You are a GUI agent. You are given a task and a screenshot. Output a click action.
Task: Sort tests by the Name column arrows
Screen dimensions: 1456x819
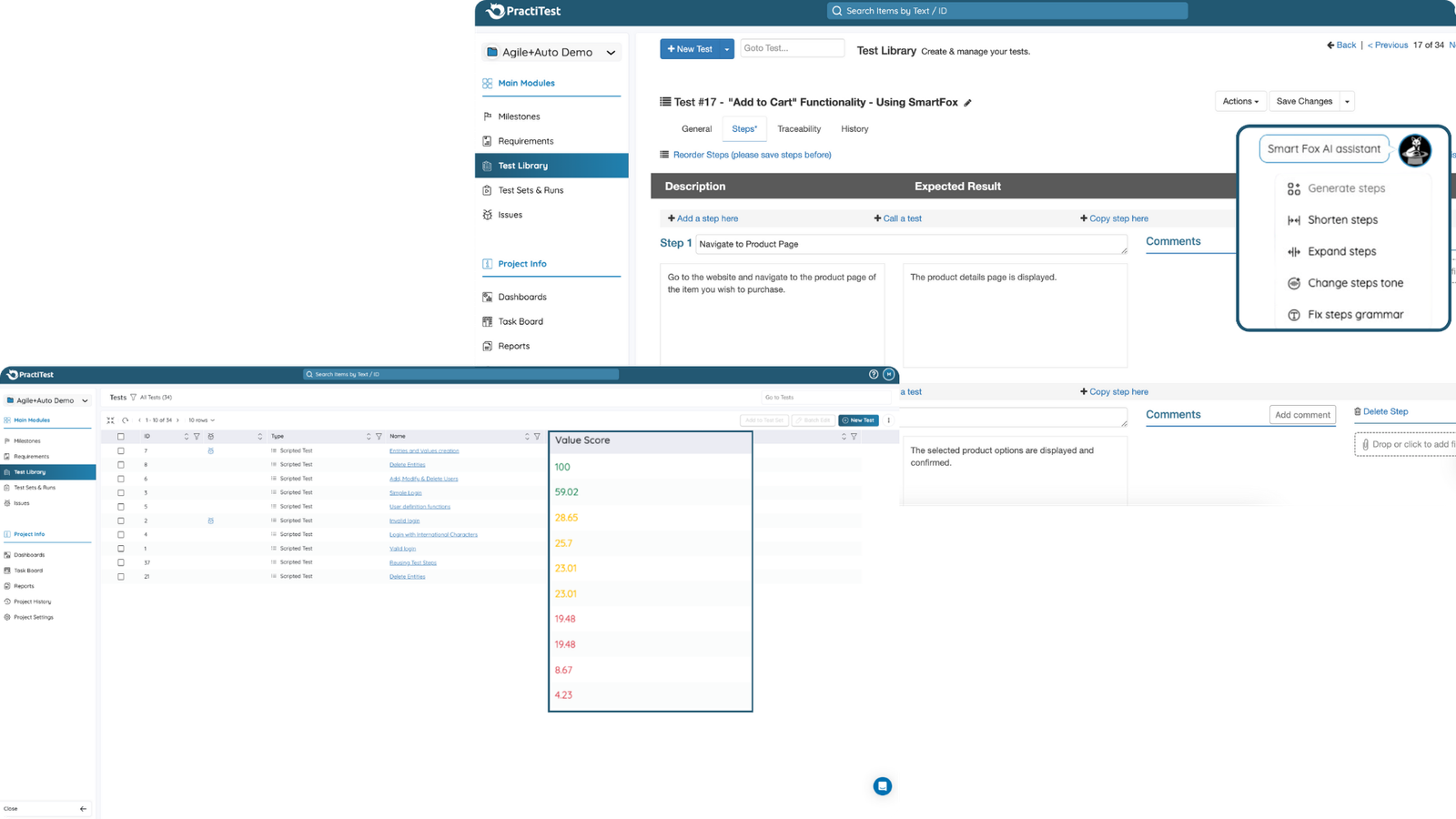[x=527, y=437]
